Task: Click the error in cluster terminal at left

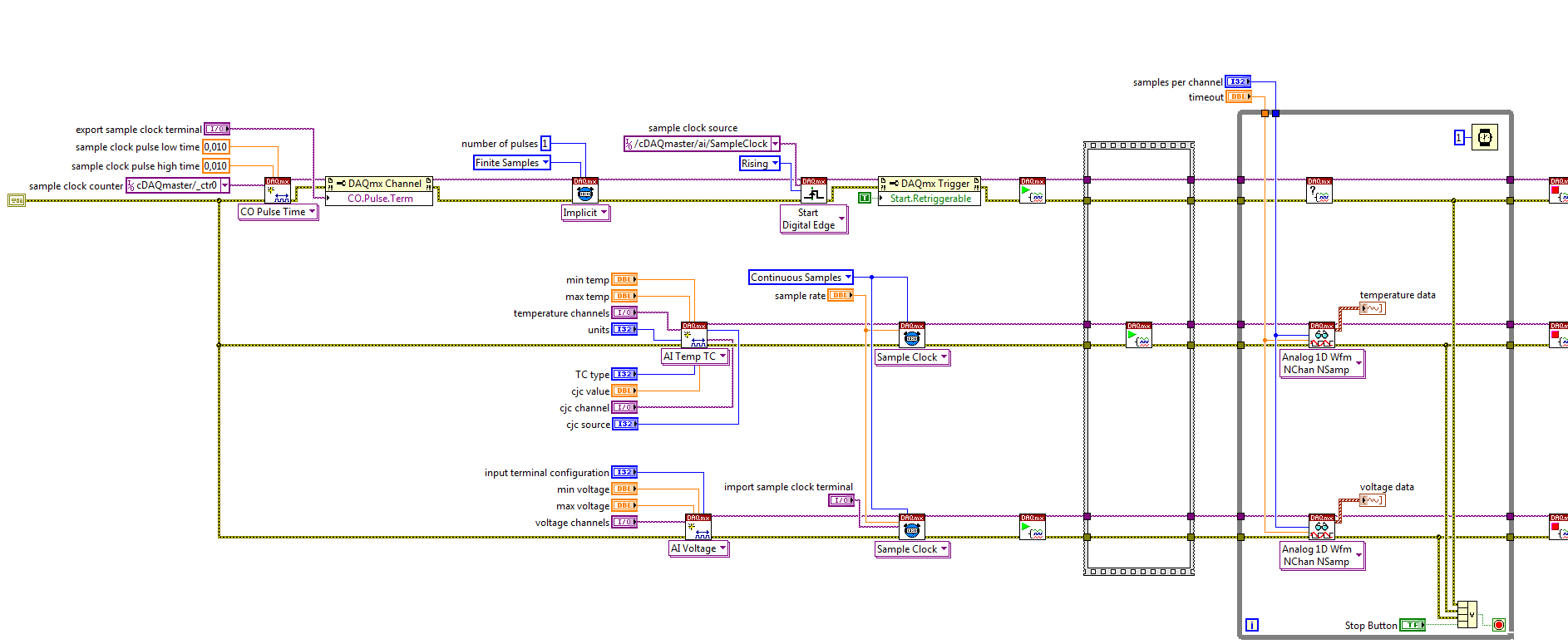Action: pyautogui.click(x=17, y=200)
